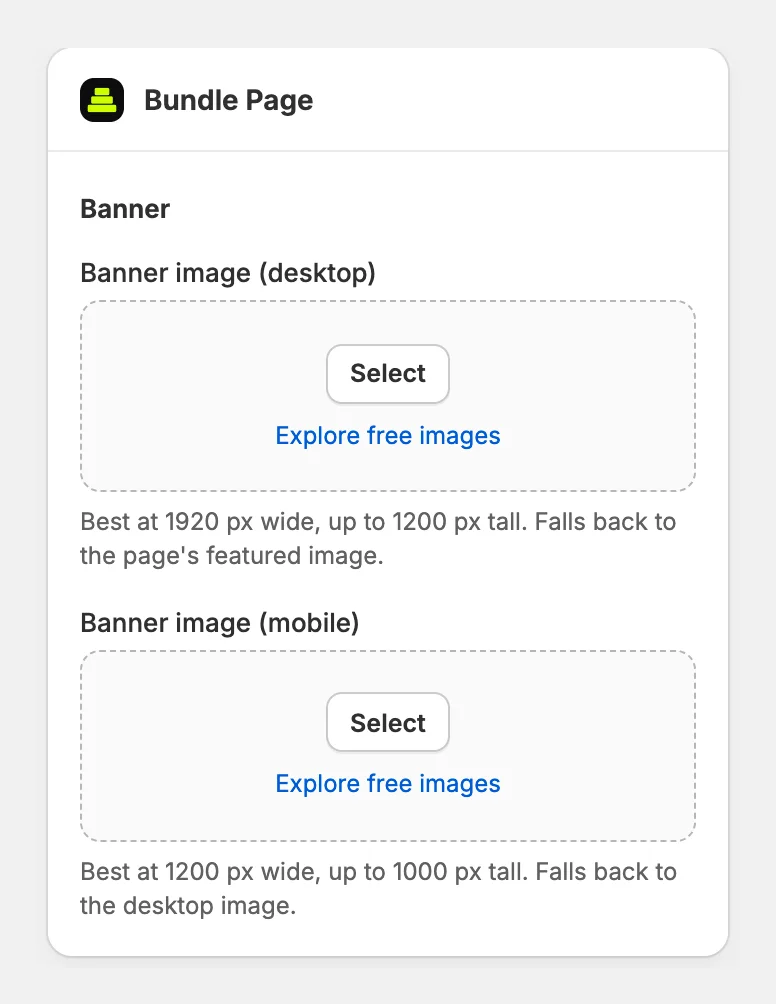
Task: Select an image for desktop banner
Action: pyautogui.click(x=388, y=374)
